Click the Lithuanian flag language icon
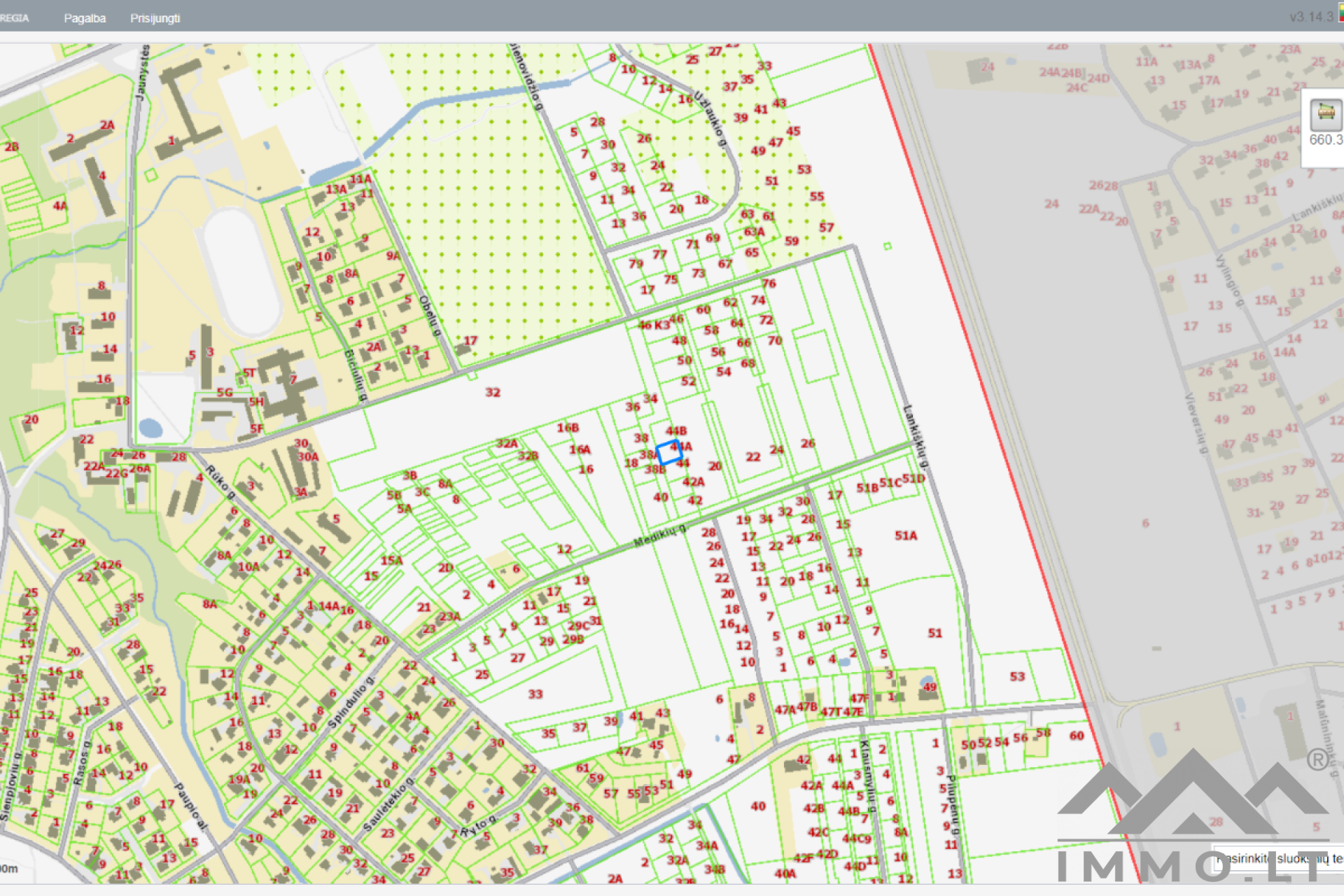 click(1340, 12)
